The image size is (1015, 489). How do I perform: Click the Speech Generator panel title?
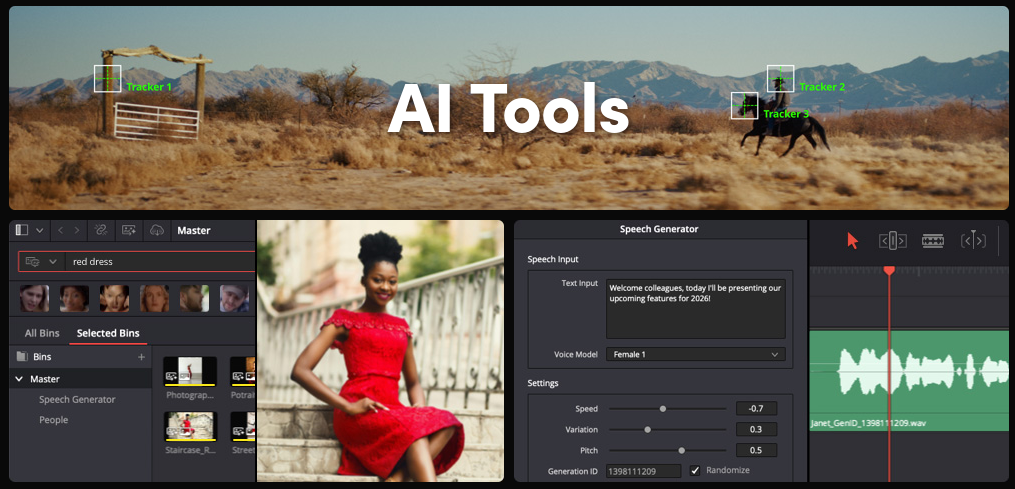point(659,229)
